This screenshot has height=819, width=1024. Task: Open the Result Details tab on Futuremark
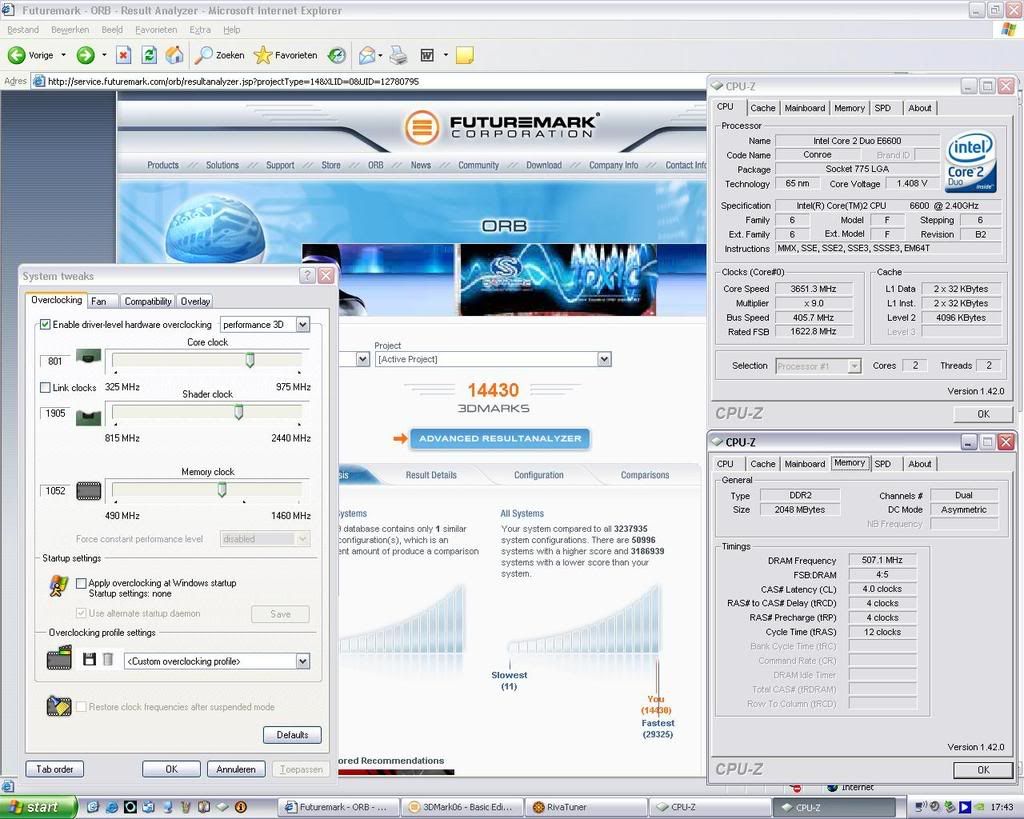[x=431, y=475]
